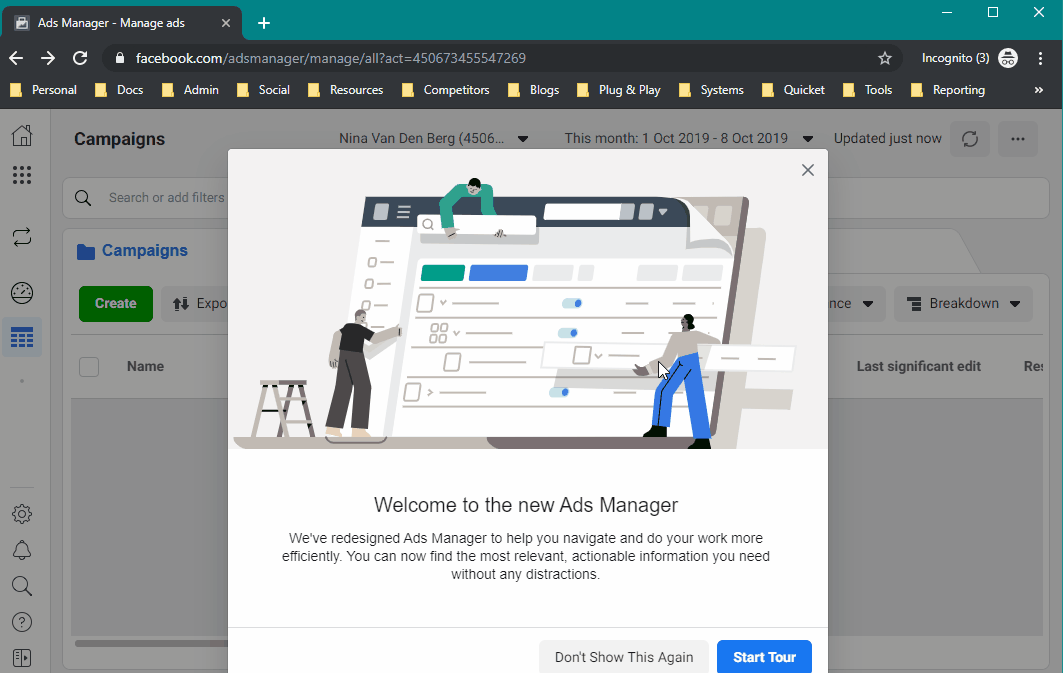Click the browser address bar URL

330,58
